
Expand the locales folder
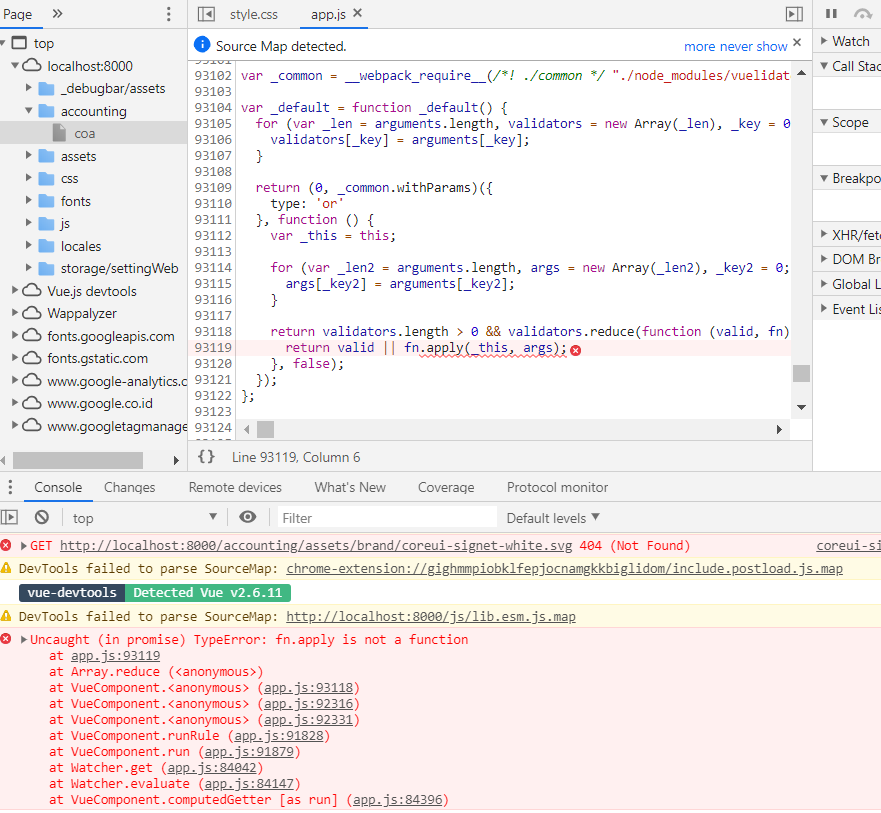[x=29, y=245]
